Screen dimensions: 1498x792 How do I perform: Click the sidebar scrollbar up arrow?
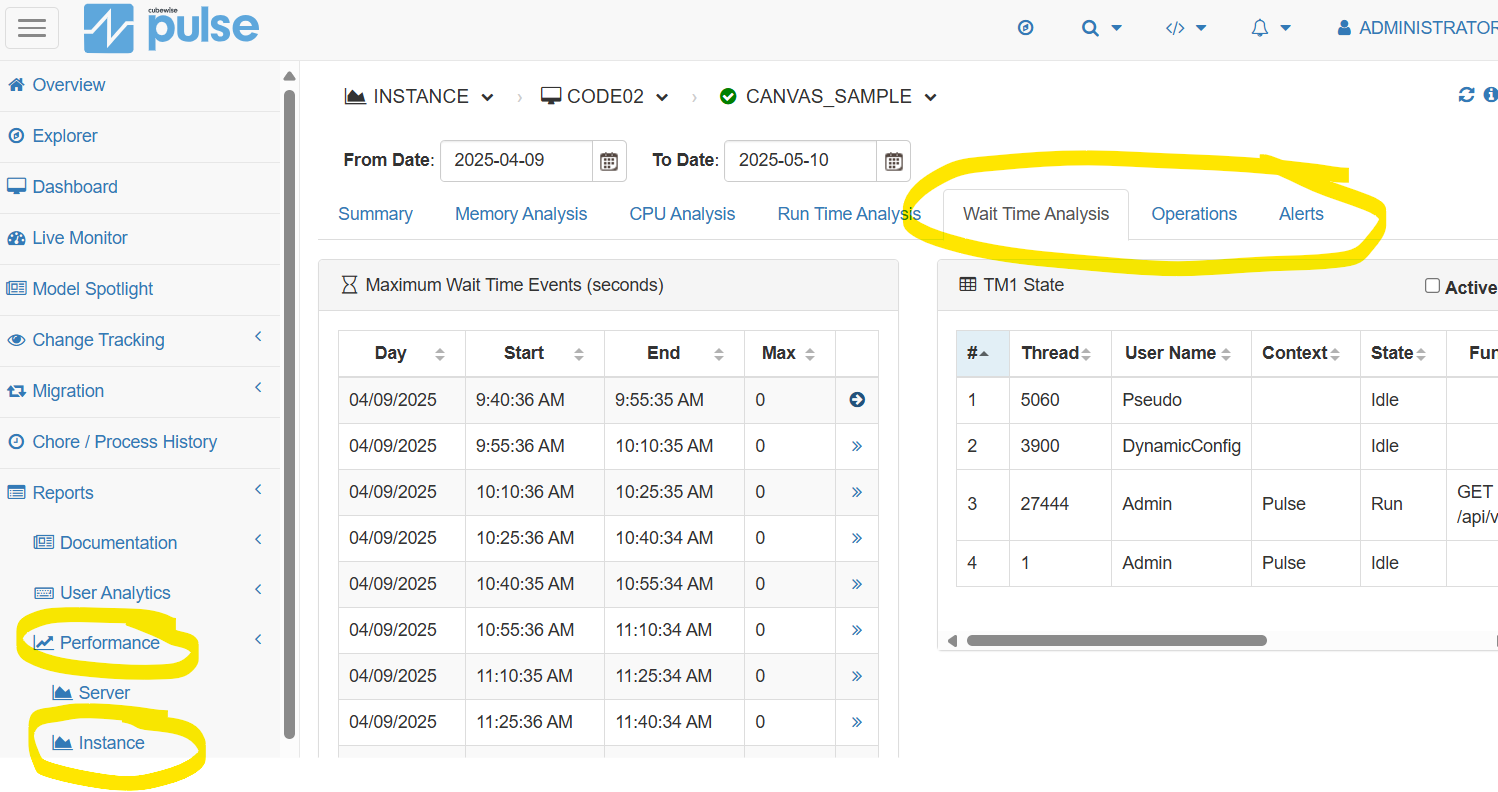click(x=289, y=76)
